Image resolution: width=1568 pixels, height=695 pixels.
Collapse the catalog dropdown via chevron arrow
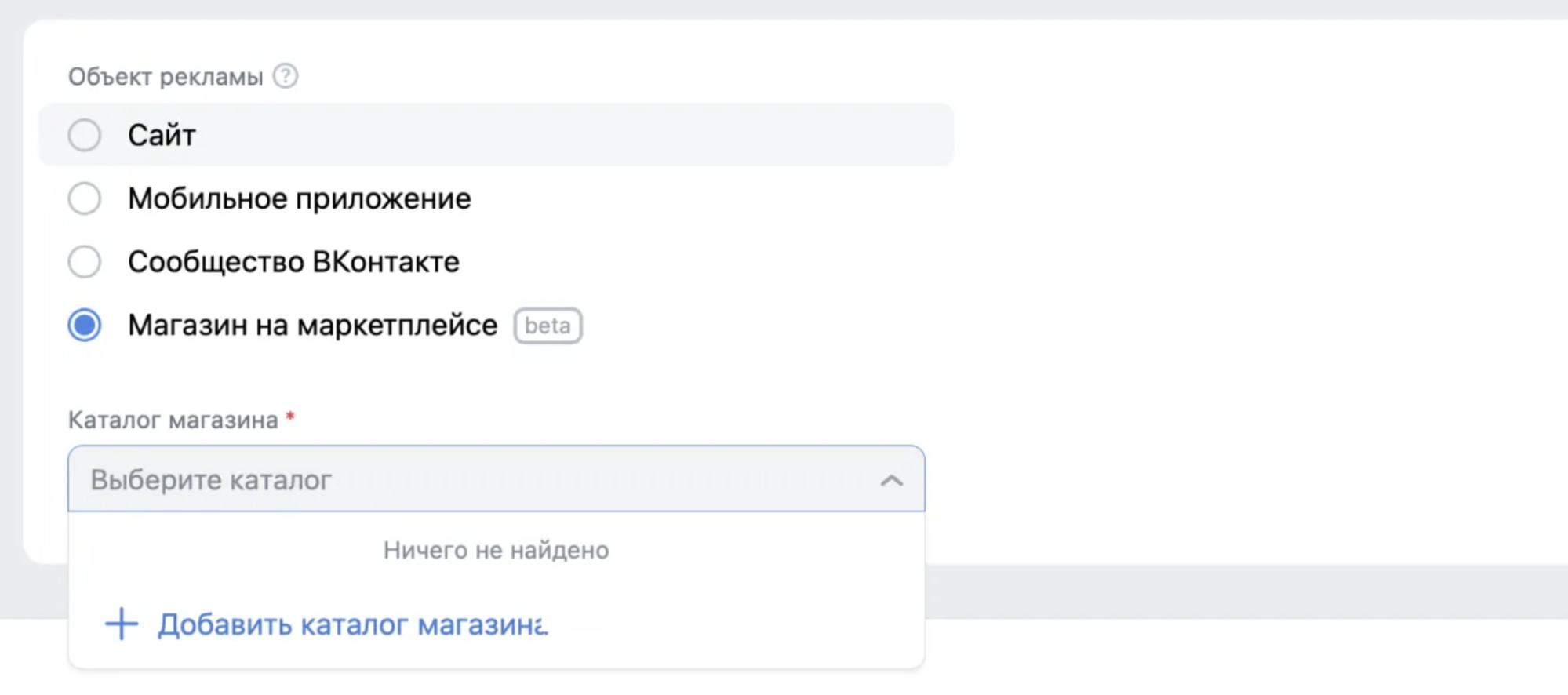tap(891, 480)
